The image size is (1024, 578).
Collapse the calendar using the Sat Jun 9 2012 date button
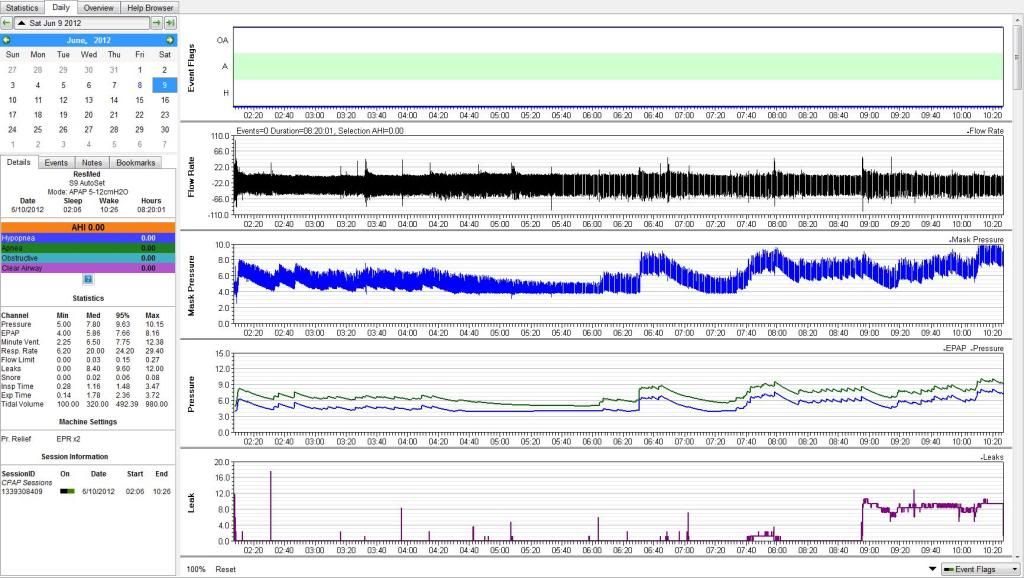(82, 22)
